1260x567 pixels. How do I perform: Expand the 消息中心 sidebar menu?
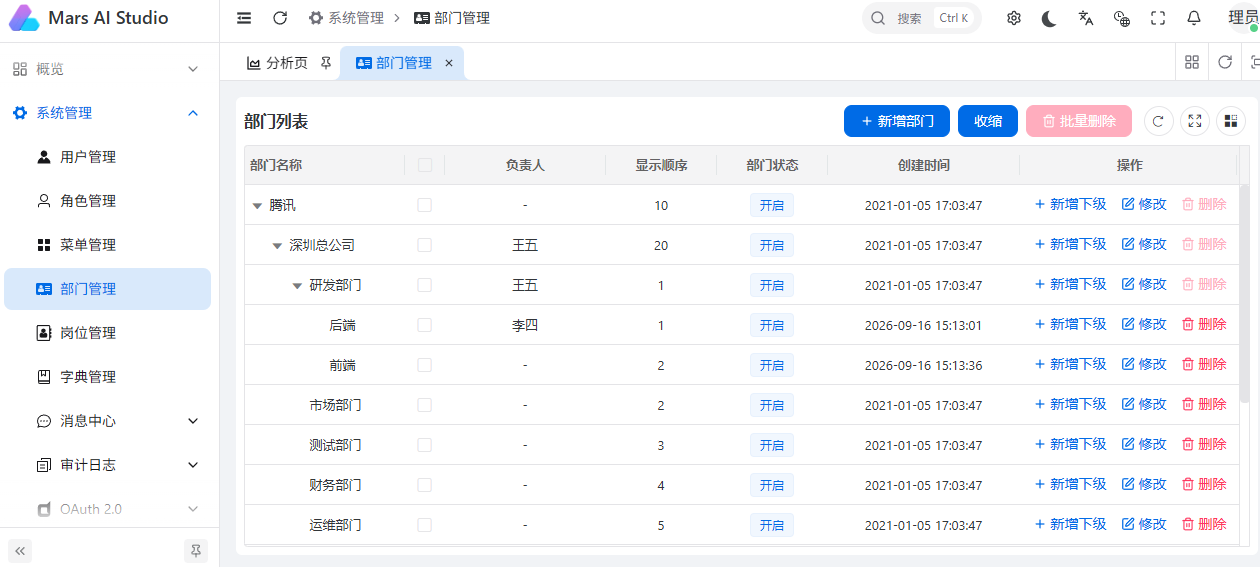tap(107, 421)
